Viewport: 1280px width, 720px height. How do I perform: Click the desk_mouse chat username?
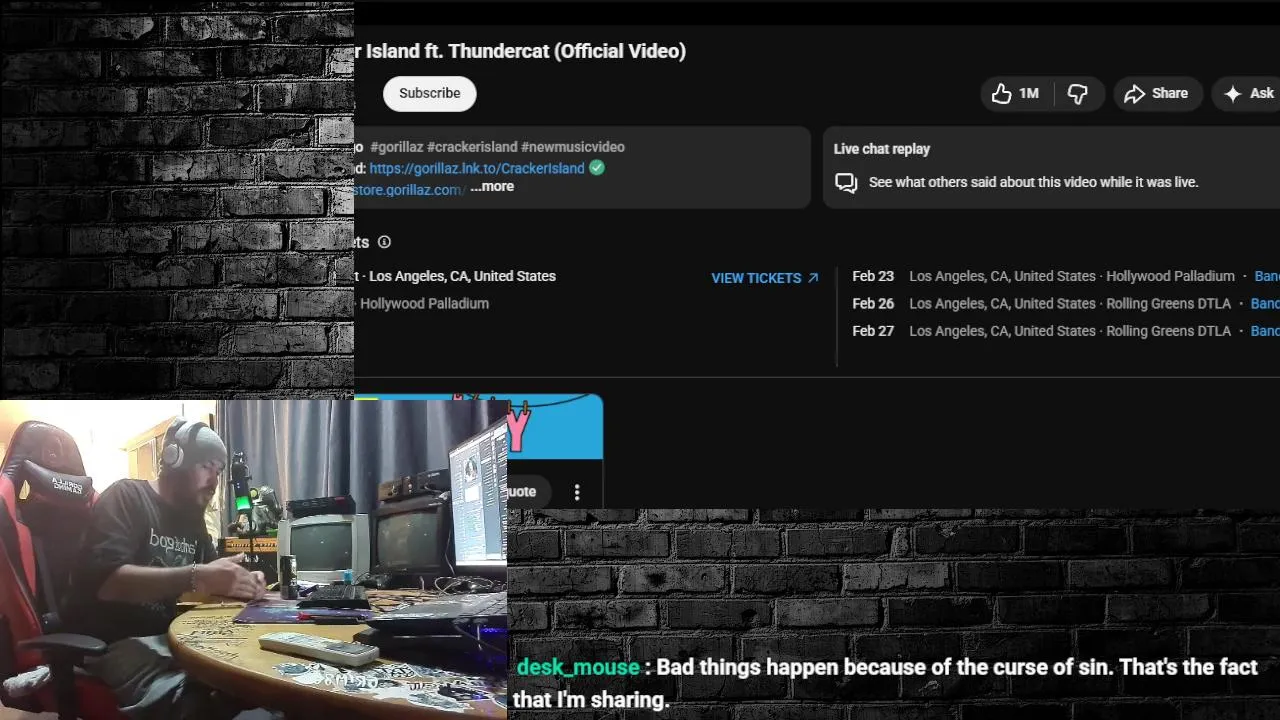(x=578, y=667)
